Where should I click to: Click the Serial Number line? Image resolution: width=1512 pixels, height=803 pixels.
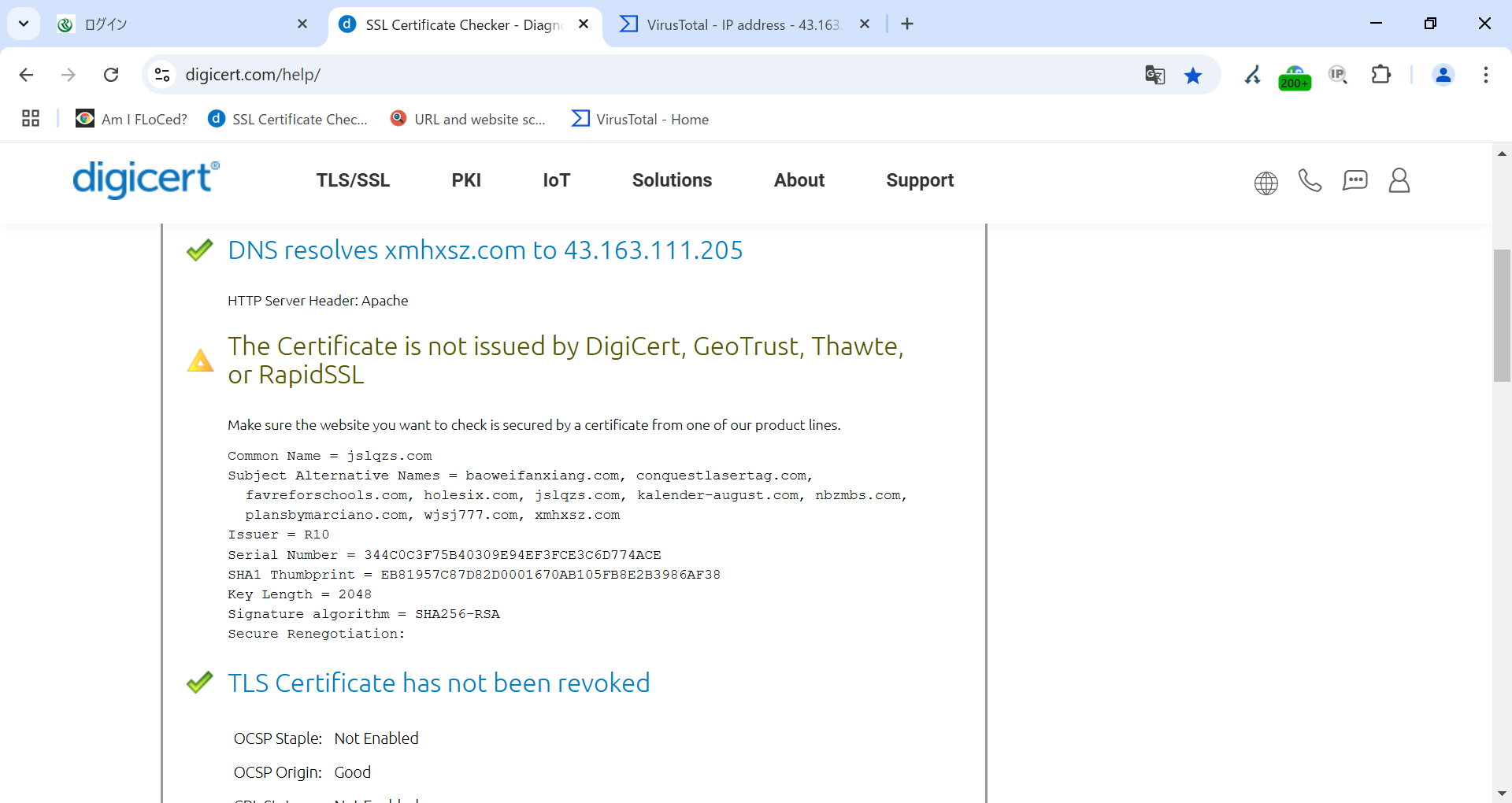pos(445,555)
